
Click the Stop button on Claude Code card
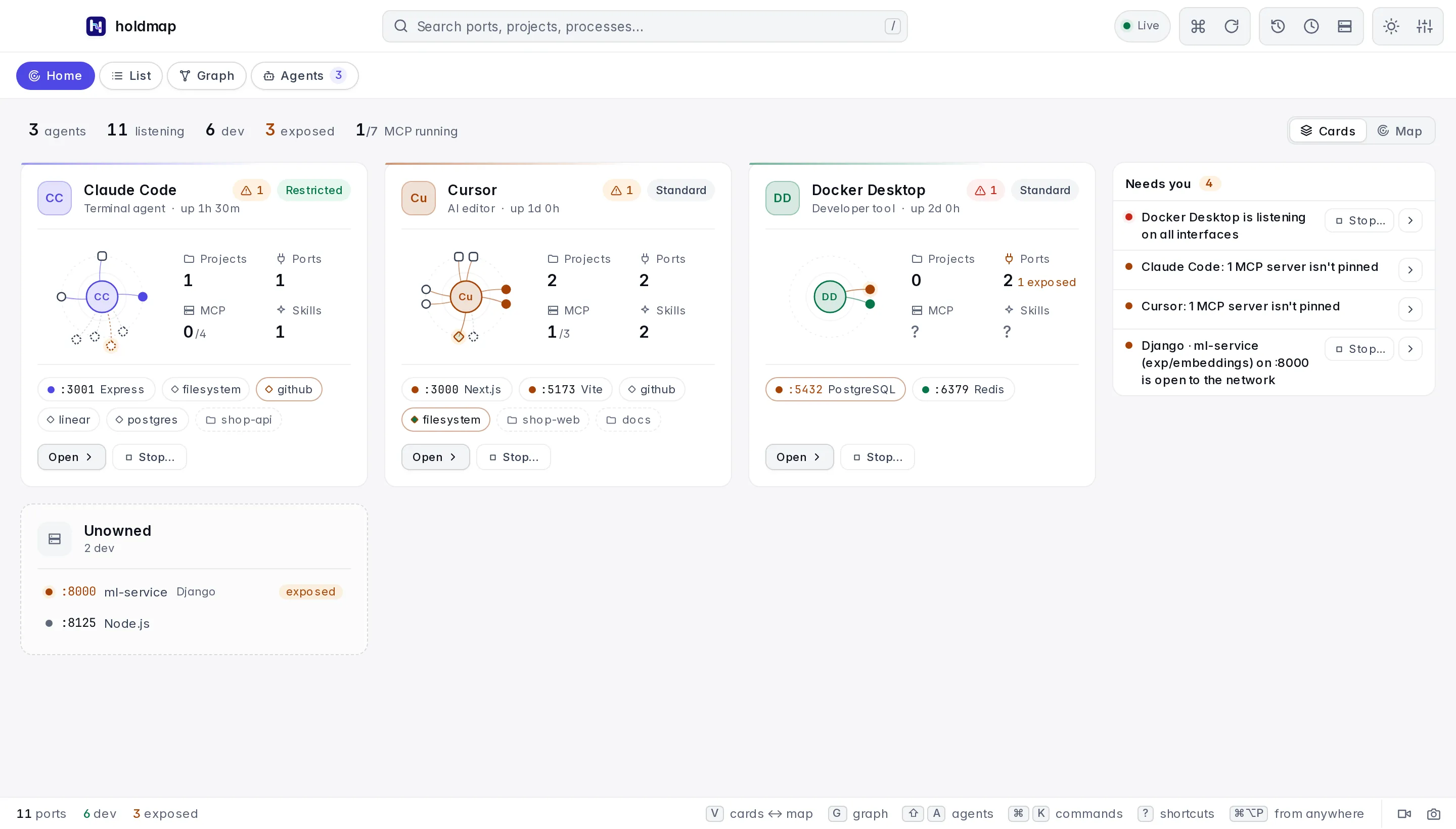coord(149,457)
